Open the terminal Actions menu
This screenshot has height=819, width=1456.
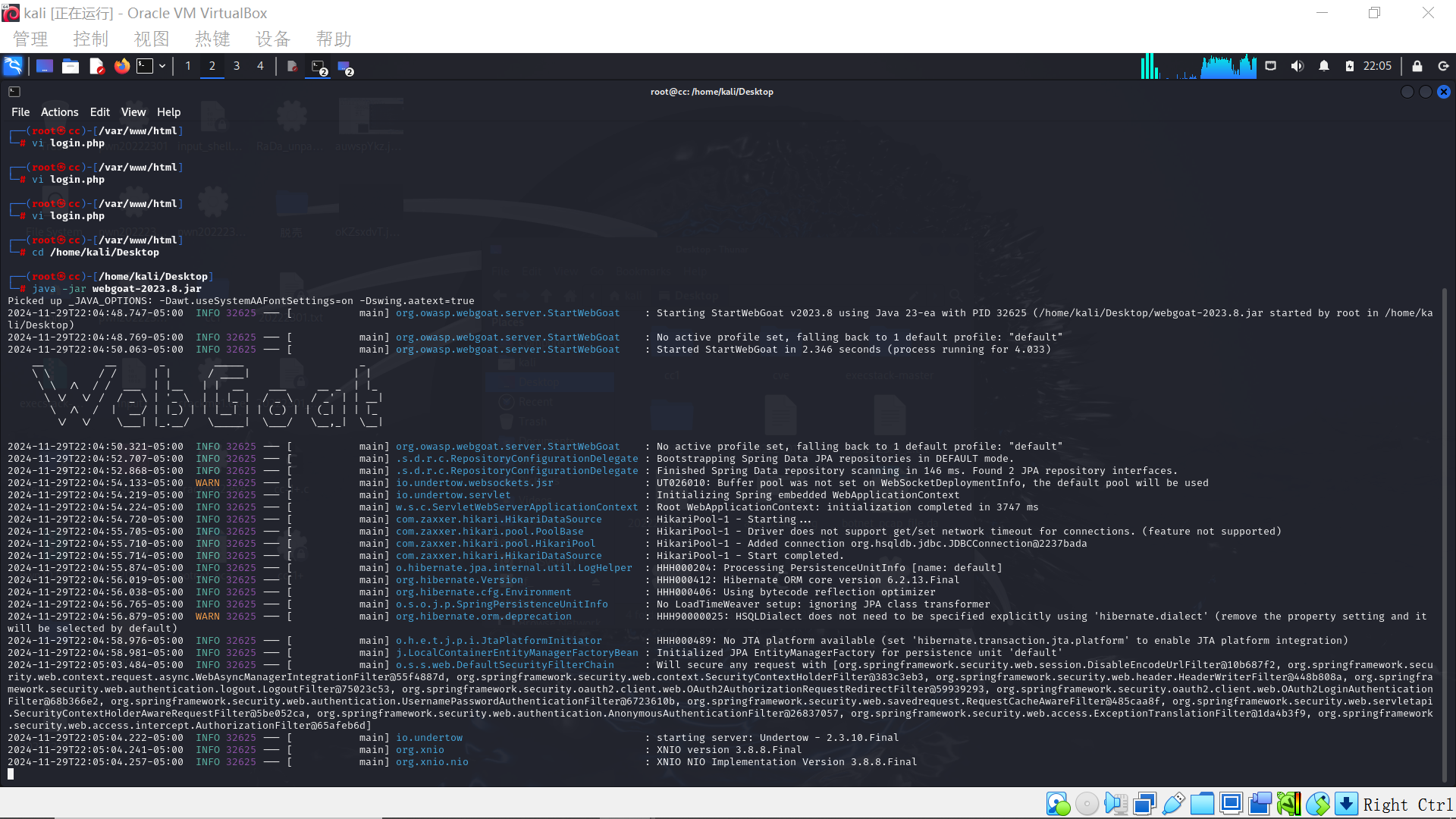[60, 112]
